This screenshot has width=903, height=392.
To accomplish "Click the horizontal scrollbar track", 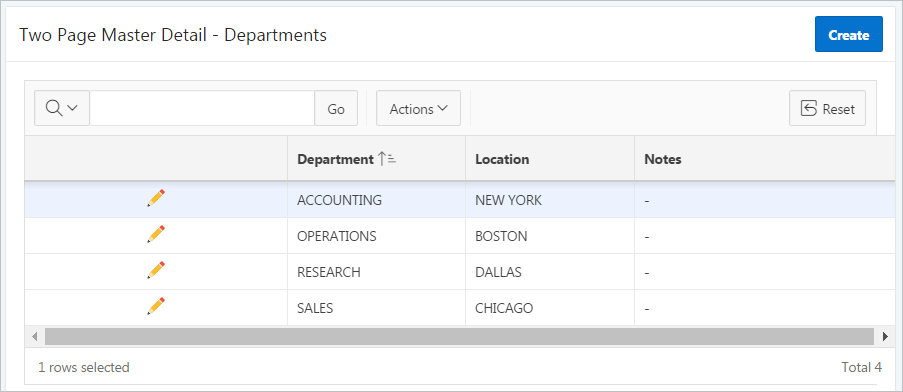I will point(459,336).
